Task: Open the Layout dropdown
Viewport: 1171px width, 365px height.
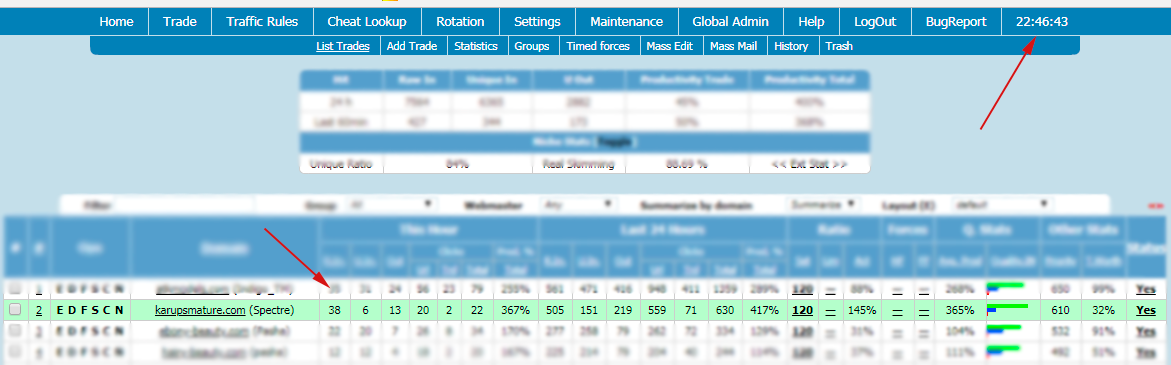Action: (x=1001, y=204)
